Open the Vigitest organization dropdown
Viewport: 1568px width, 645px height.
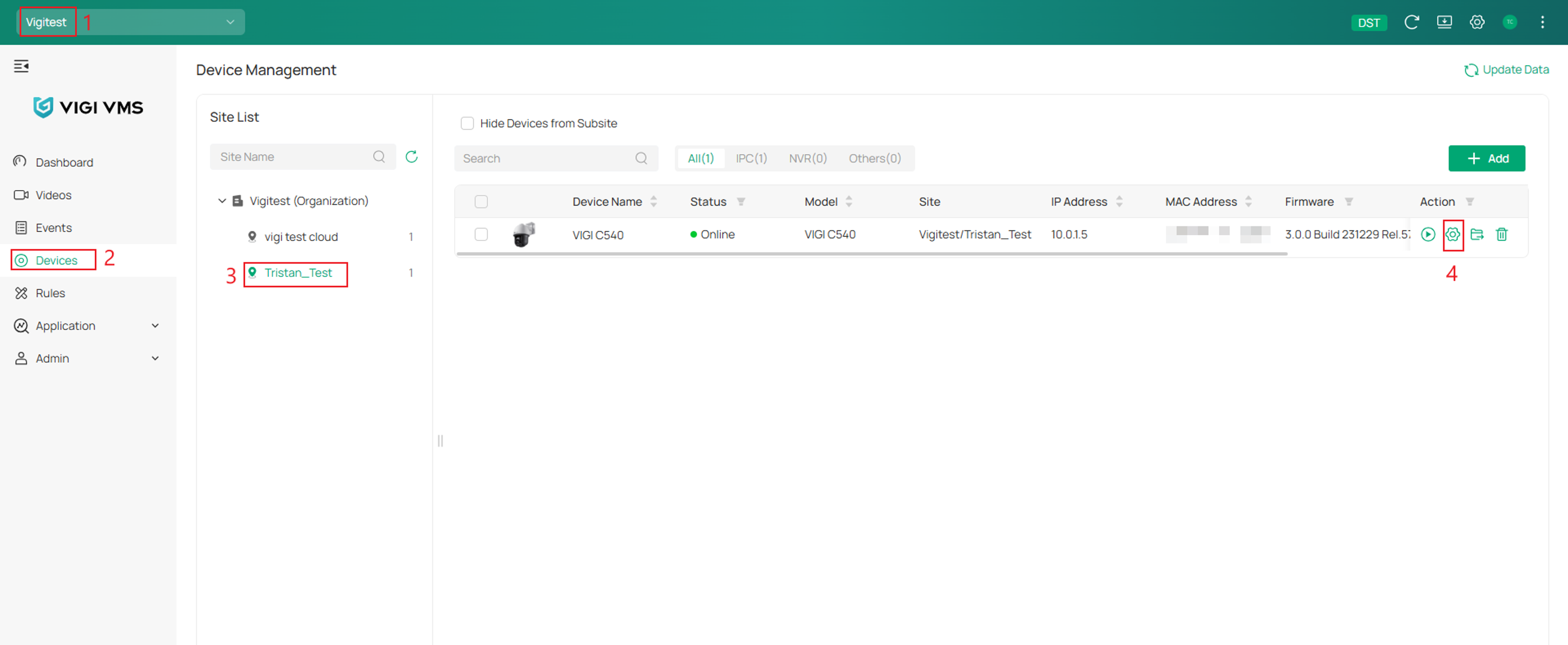(131, 22)
